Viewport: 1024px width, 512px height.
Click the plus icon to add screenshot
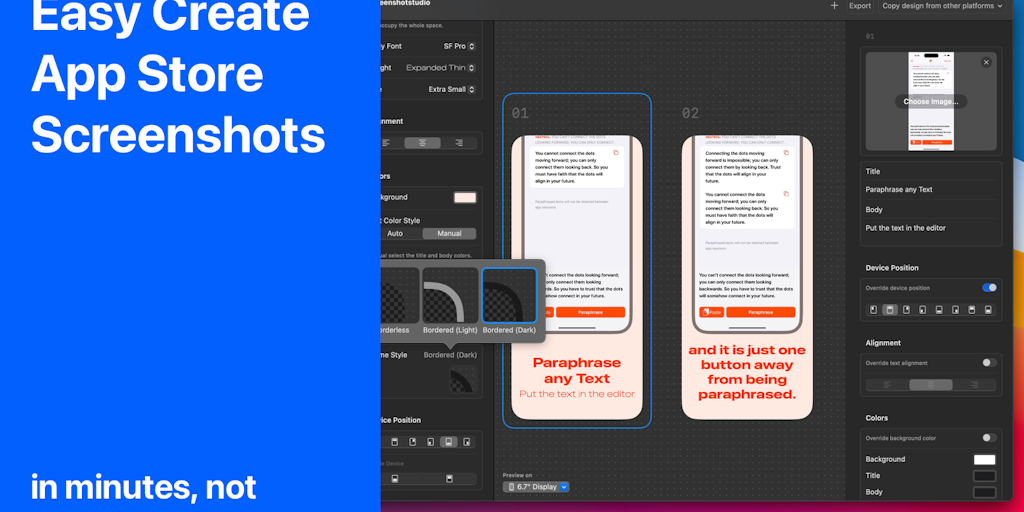pos(834,6)
